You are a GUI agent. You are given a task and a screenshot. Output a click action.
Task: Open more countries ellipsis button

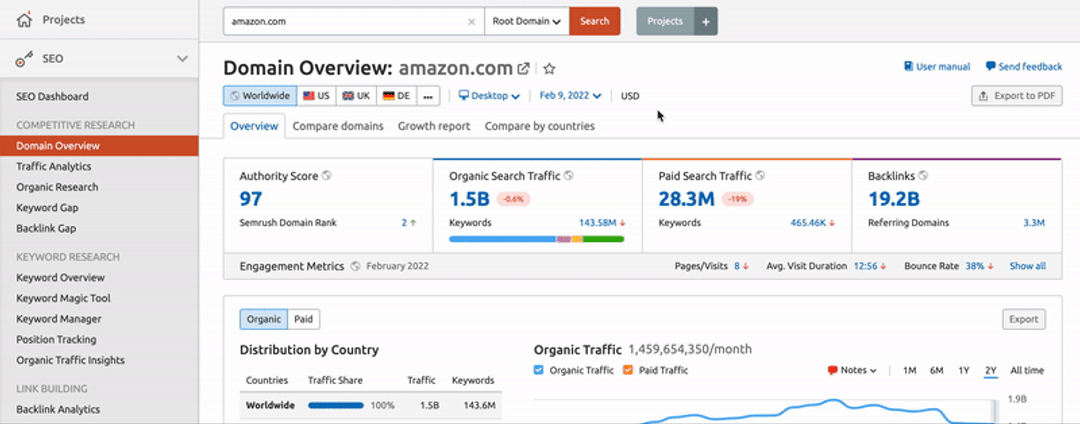[x=428, y=96]
